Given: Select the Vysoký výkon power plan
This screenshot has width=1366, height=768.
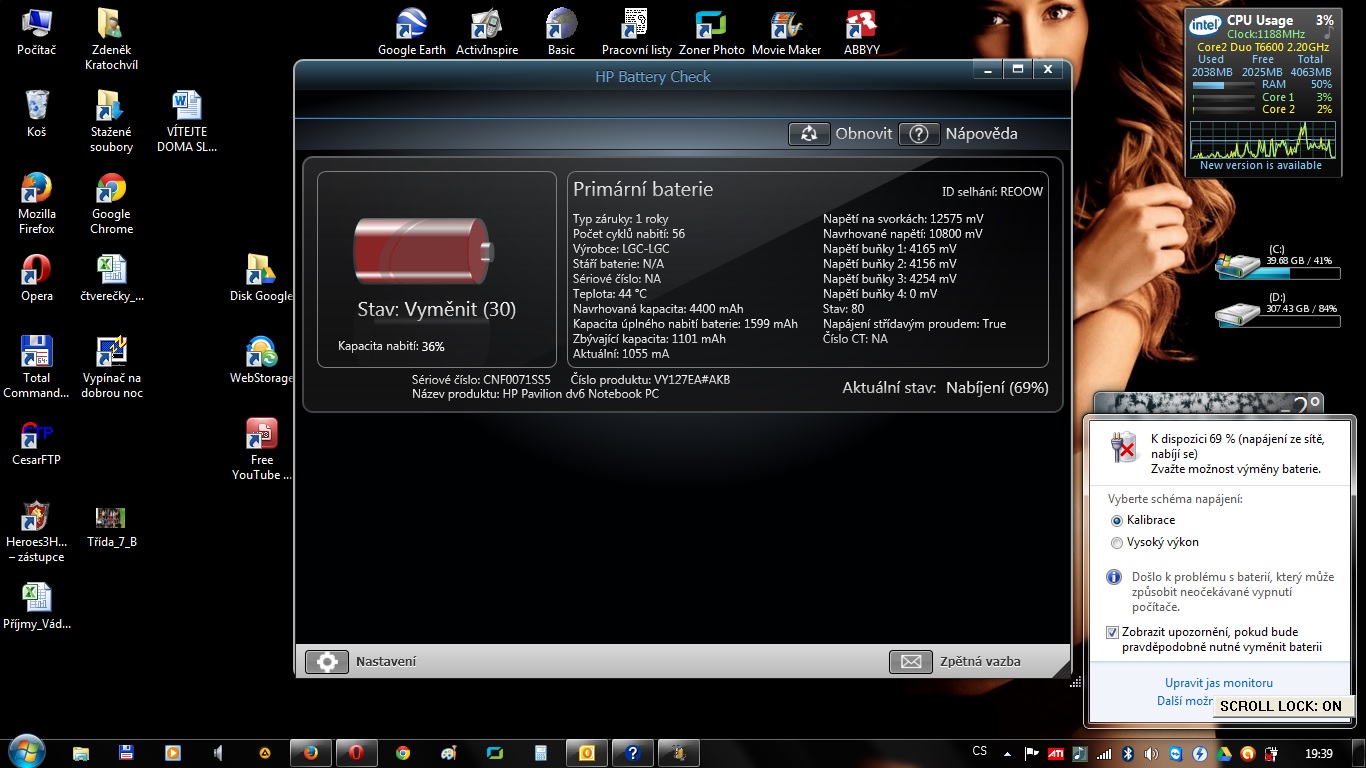Looking at the screenshot, I should [1117, 543].
